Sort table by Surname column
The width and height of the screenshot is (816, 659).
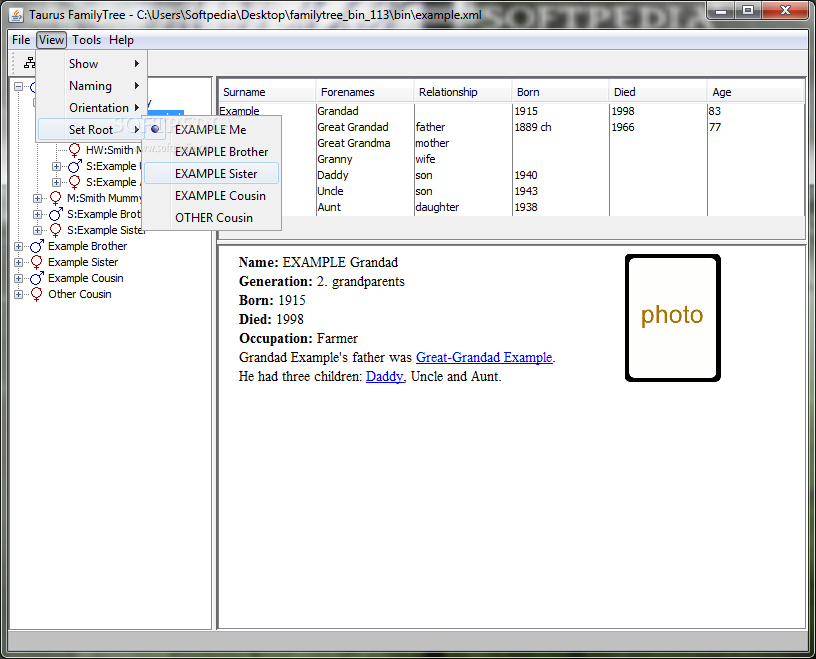pos(267,92)
